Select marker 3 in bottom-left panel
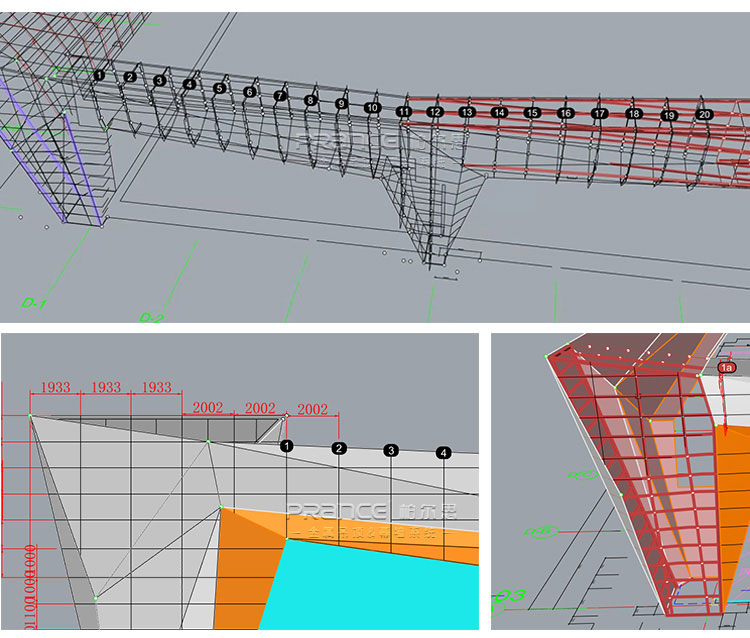 point(391,451)
